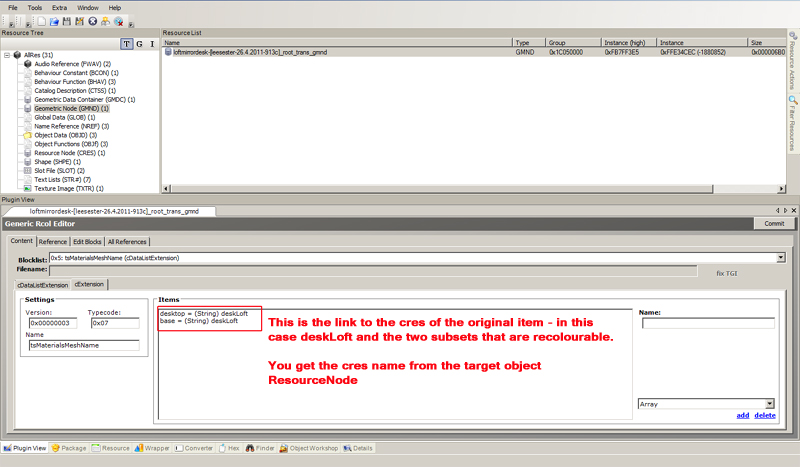
Task: Collapse the AllRes tree node
Action: 7,55
